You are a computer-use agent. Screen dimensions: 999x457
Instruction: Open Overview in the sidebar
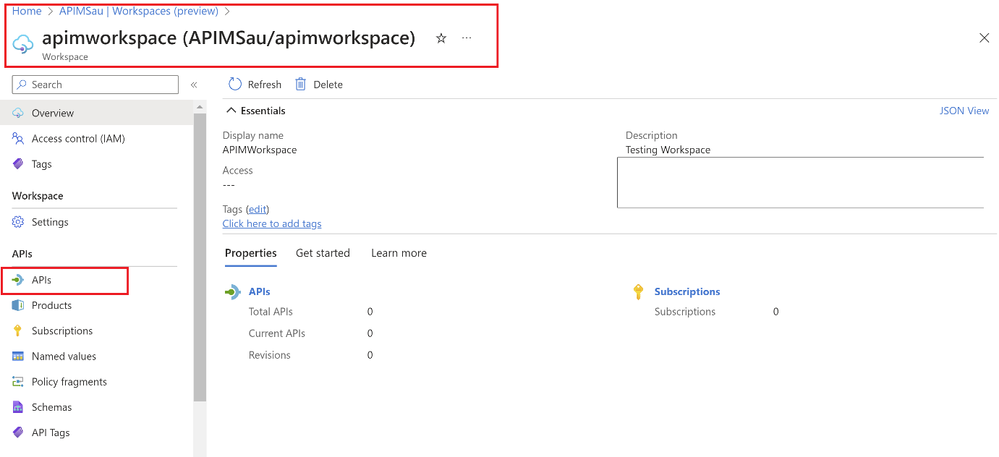pos(97,113)
